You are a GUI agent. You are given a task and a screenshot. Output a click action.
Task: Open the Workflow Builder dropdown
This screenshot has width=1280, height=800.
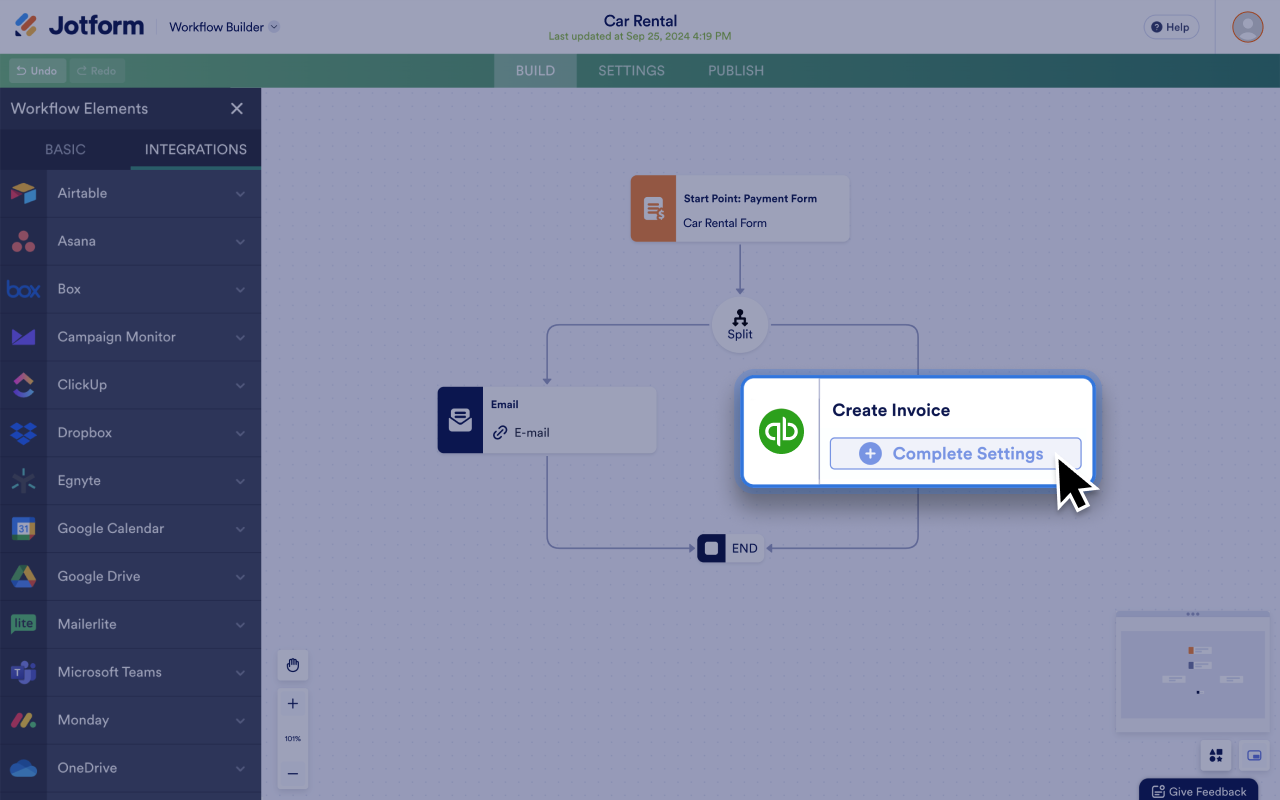tap(224, 27)
